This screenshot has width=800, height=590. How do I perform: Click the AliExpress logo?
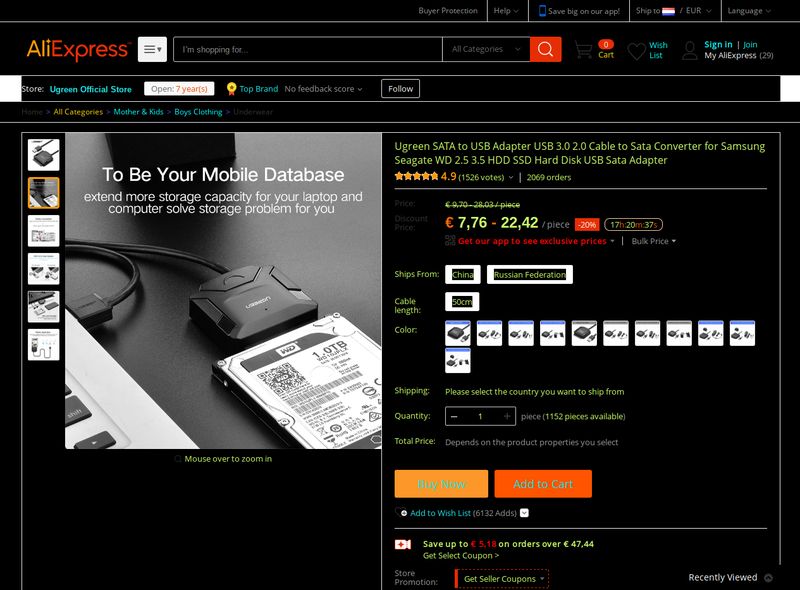(x=79, y=50)
